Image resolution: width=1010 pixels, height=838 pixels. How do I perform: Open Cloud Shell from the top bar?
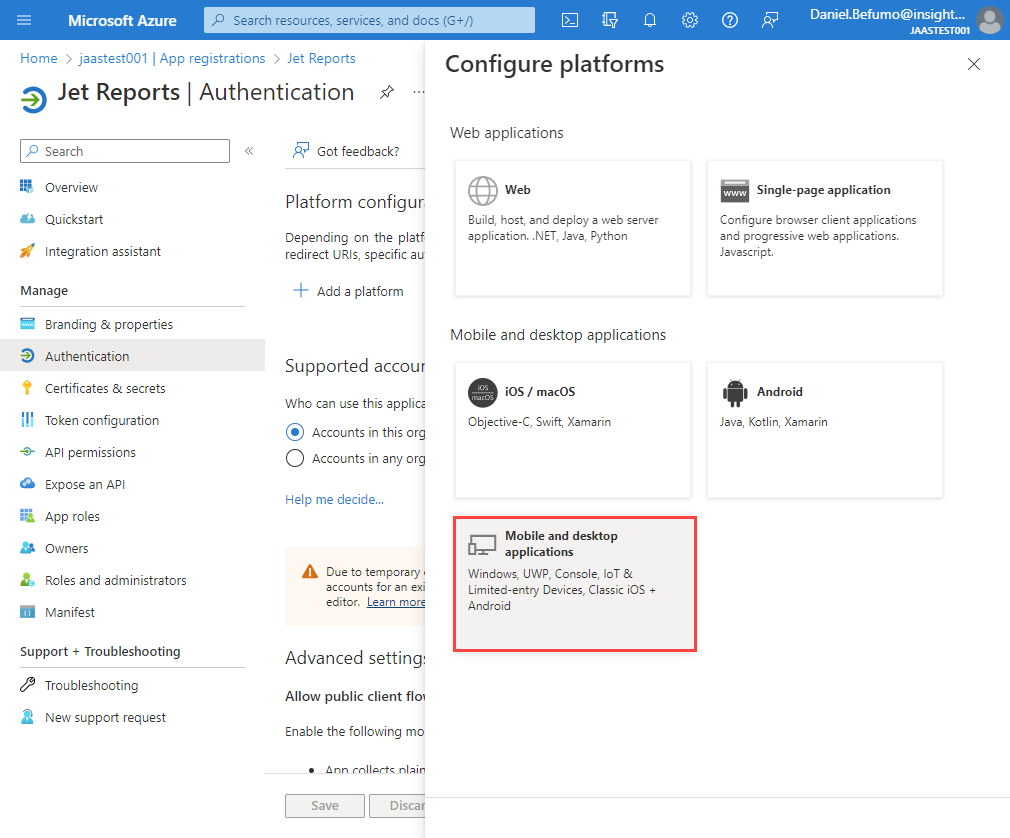(x=570, y=20)
